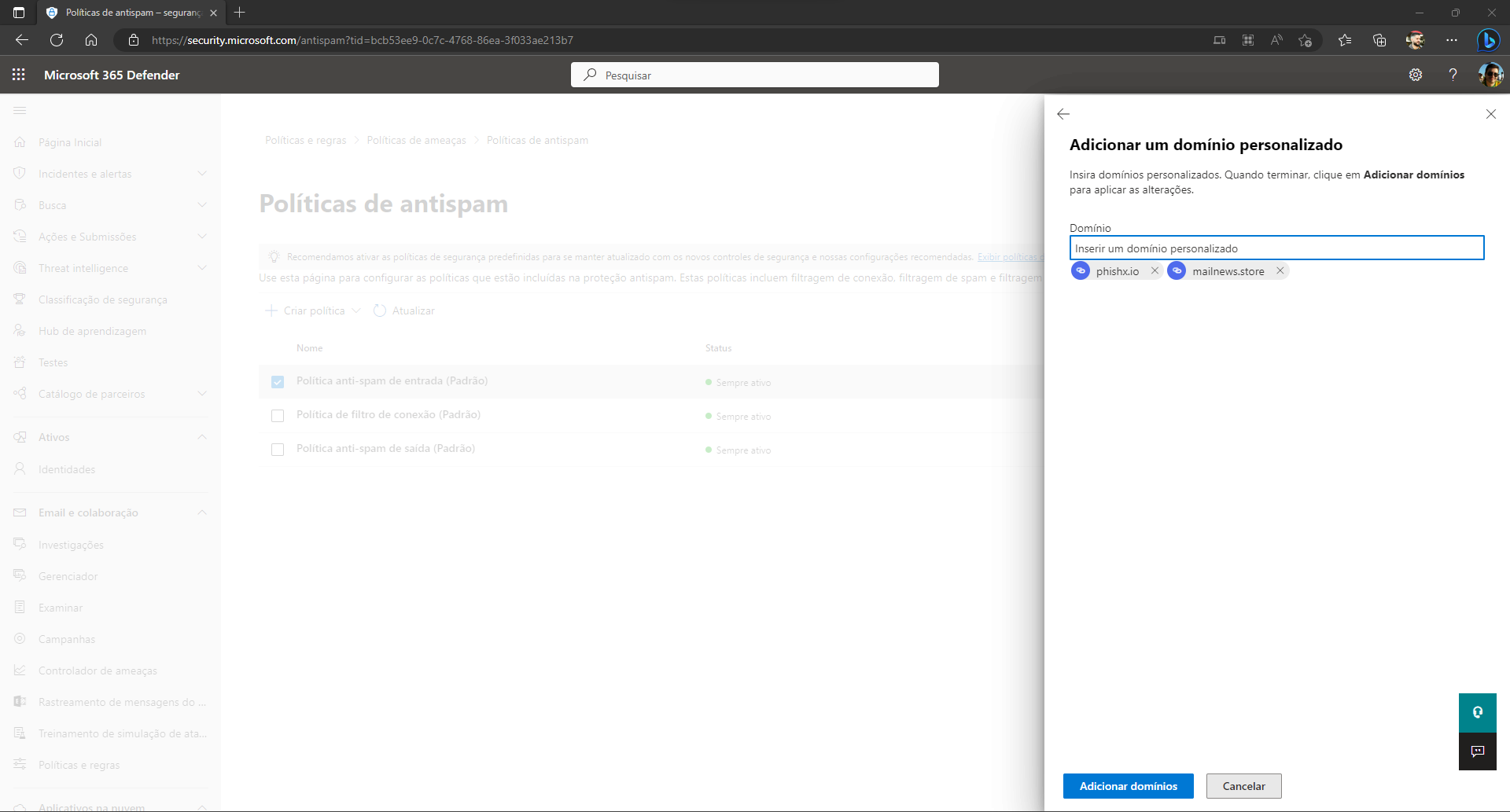Check the Política de filtro de conexão checkbox
The image size is (1510, 812).
(x=278, y=416)
